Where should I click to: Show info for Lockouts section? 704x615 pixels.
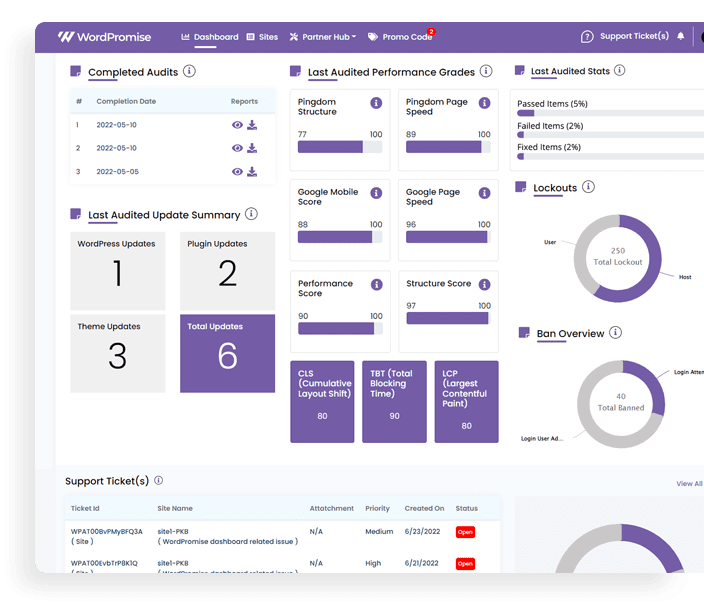[589, 187]
